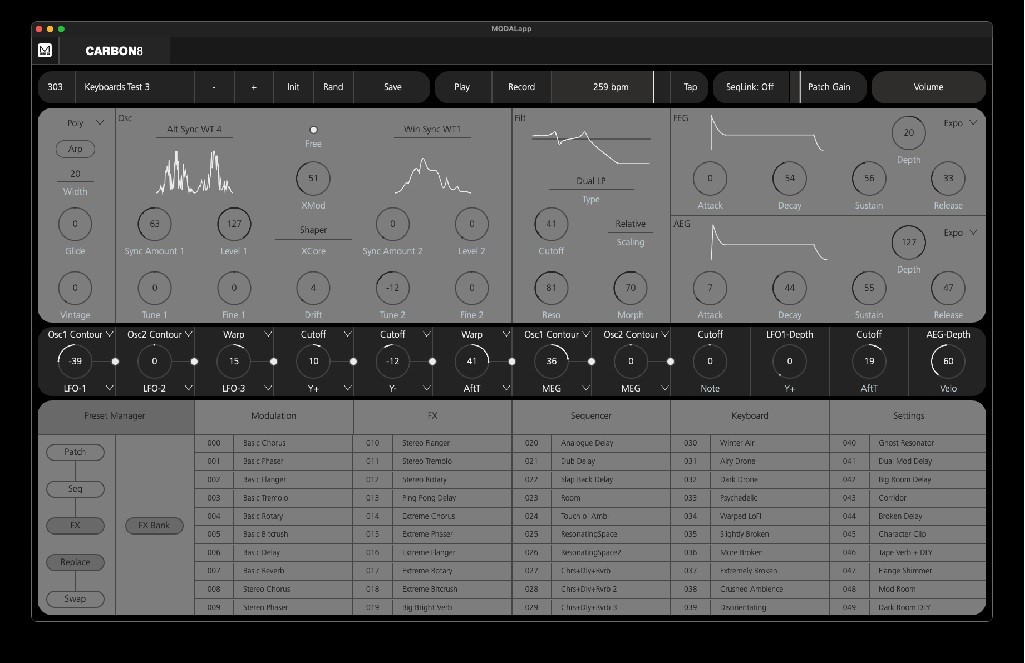Open the Poly voice mode dropdown
Viewport: 1025px width, 663px height.
point(85,123)
